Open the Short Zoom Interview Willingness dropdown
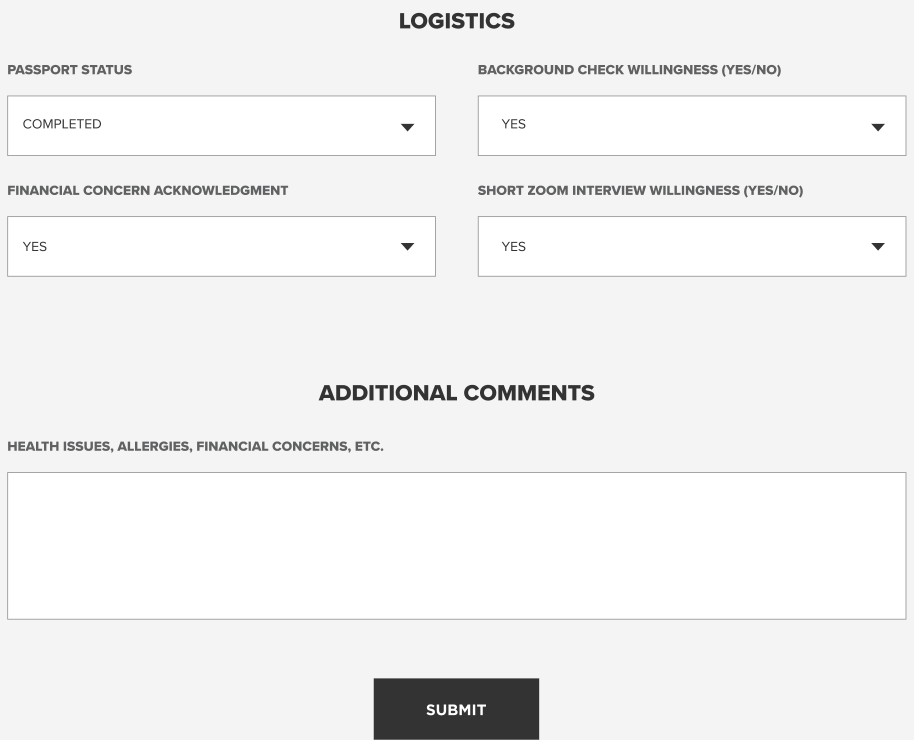 tap(692, 247)
